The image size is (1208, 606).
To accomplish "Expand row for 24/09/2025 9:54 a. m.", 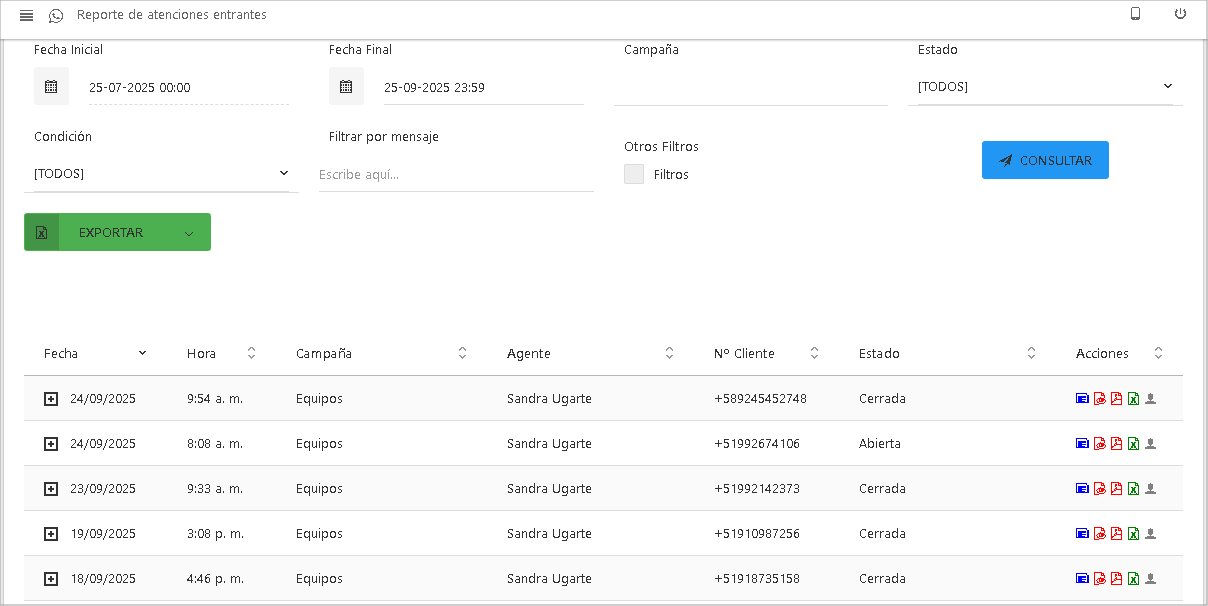I will click(51, 399).
